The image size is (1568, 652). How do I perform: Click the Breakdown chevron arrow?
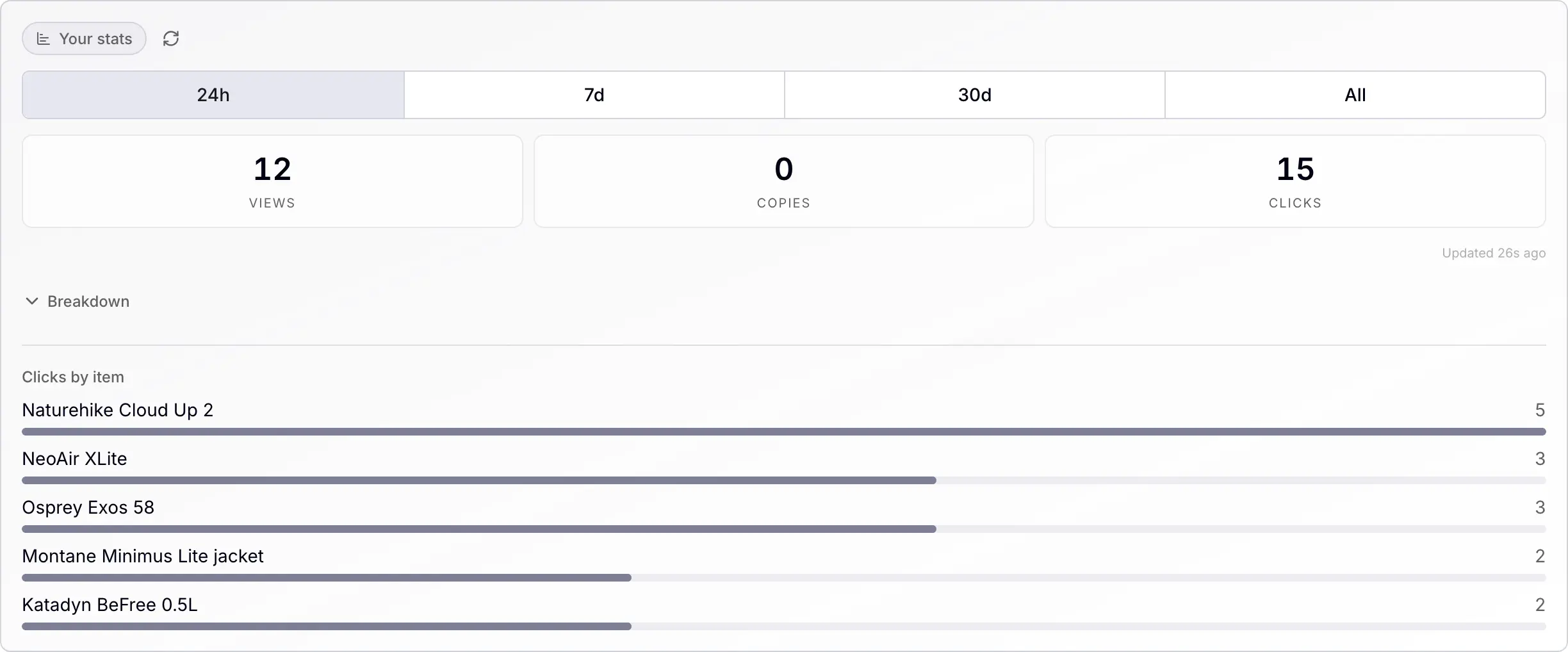point(31,301)
